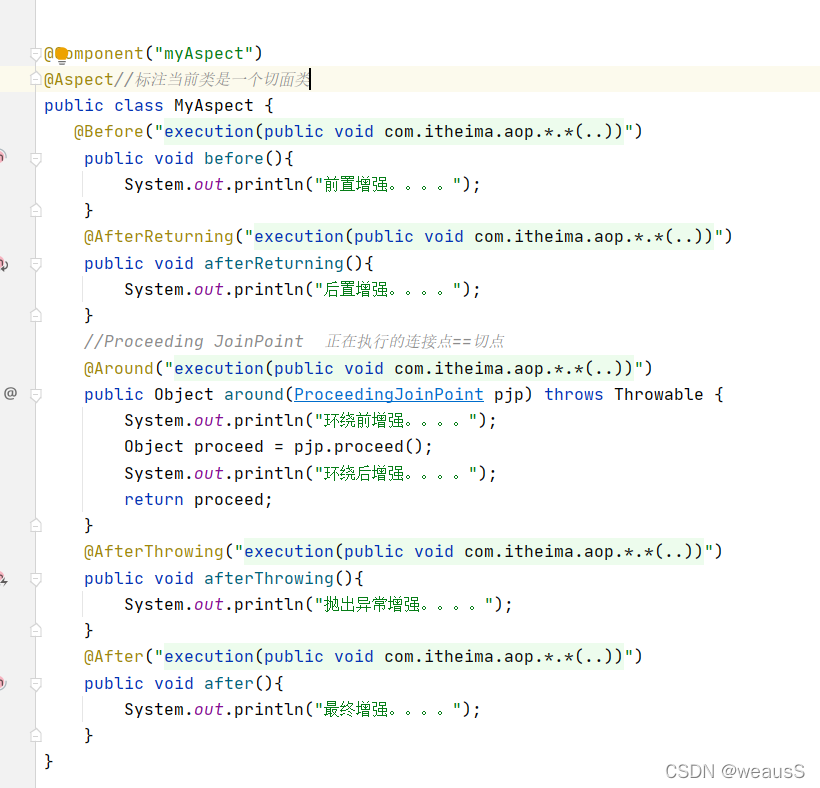820x788 pixels.
Task: Click the afterThrowing method name
Action: (x=269, y=578)
